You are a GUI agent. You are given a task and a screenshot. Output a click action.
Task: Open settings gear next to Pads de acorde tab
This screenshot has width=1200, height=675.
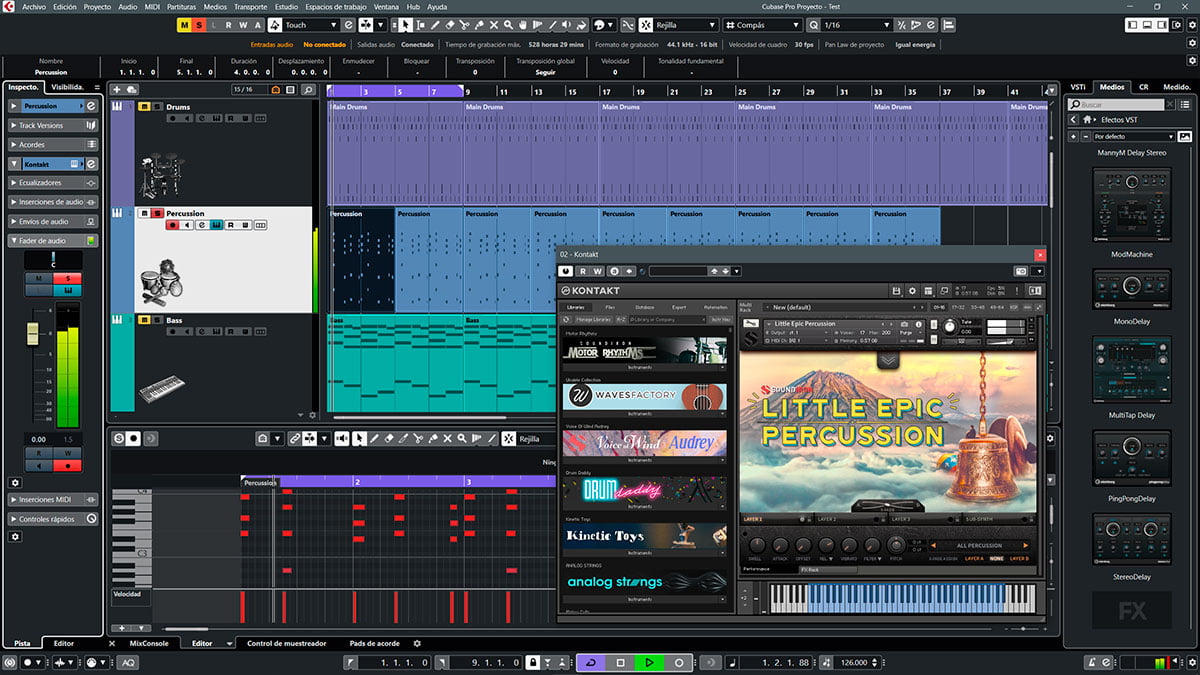point(417,643)
